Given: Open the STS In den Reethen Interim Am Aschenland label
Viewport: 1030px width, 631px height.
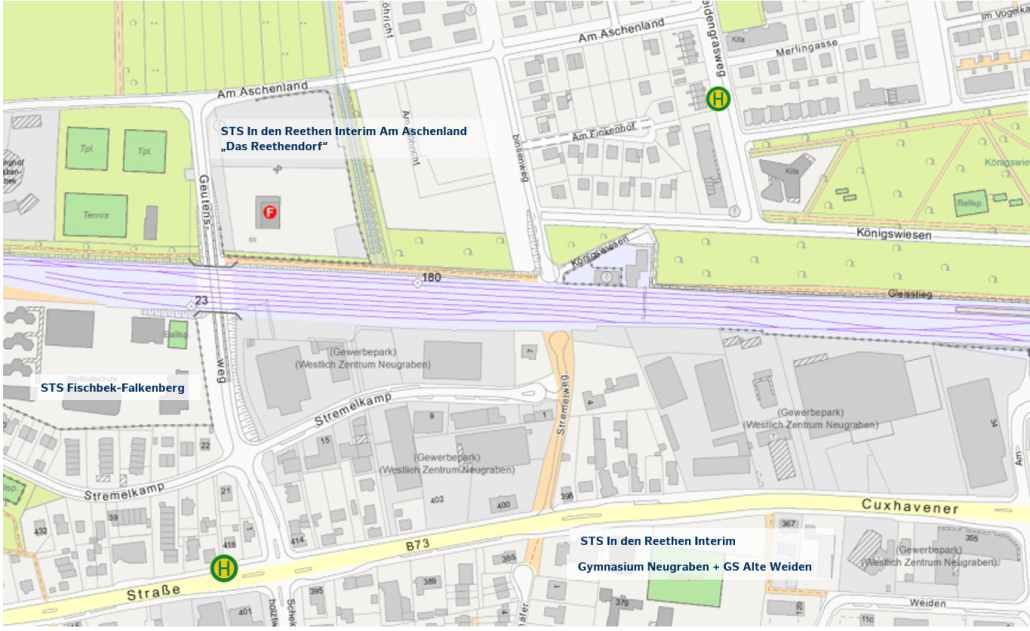Looking at the screenshot, I should point(343,131).
